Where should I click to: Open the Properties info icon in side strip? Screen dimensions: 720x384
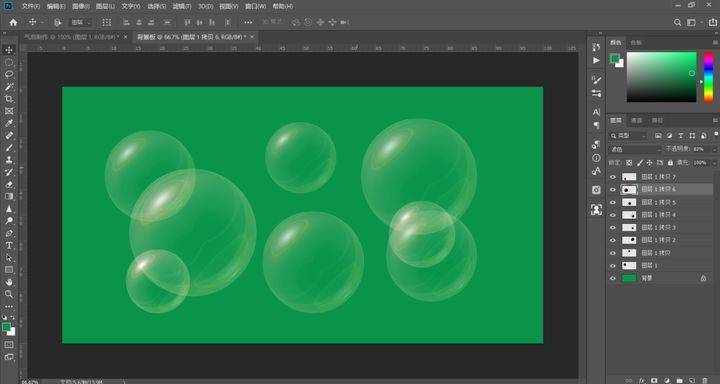596,158
